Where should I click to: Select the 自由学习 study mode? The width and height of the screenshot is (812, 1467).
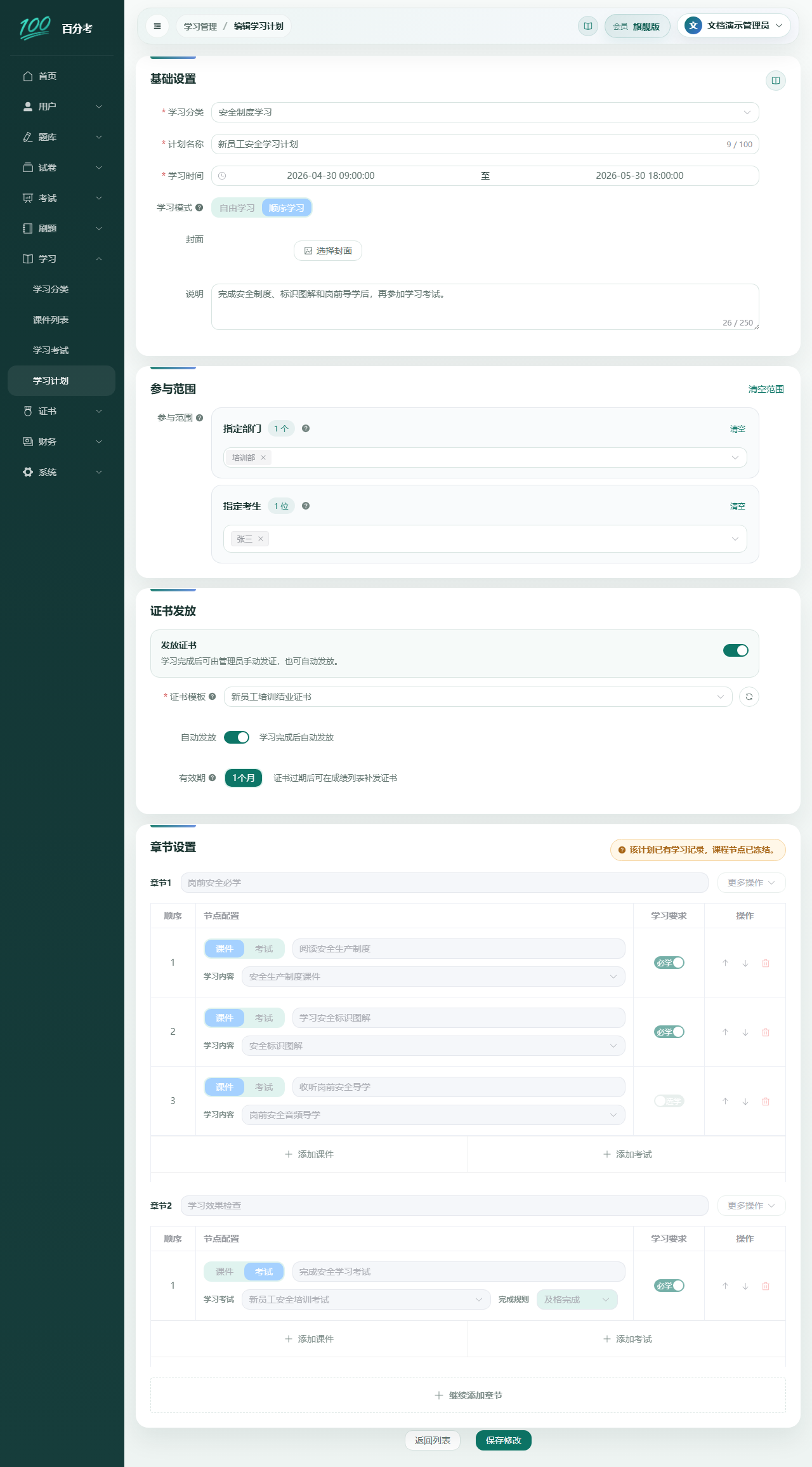[x=237, y=208]
